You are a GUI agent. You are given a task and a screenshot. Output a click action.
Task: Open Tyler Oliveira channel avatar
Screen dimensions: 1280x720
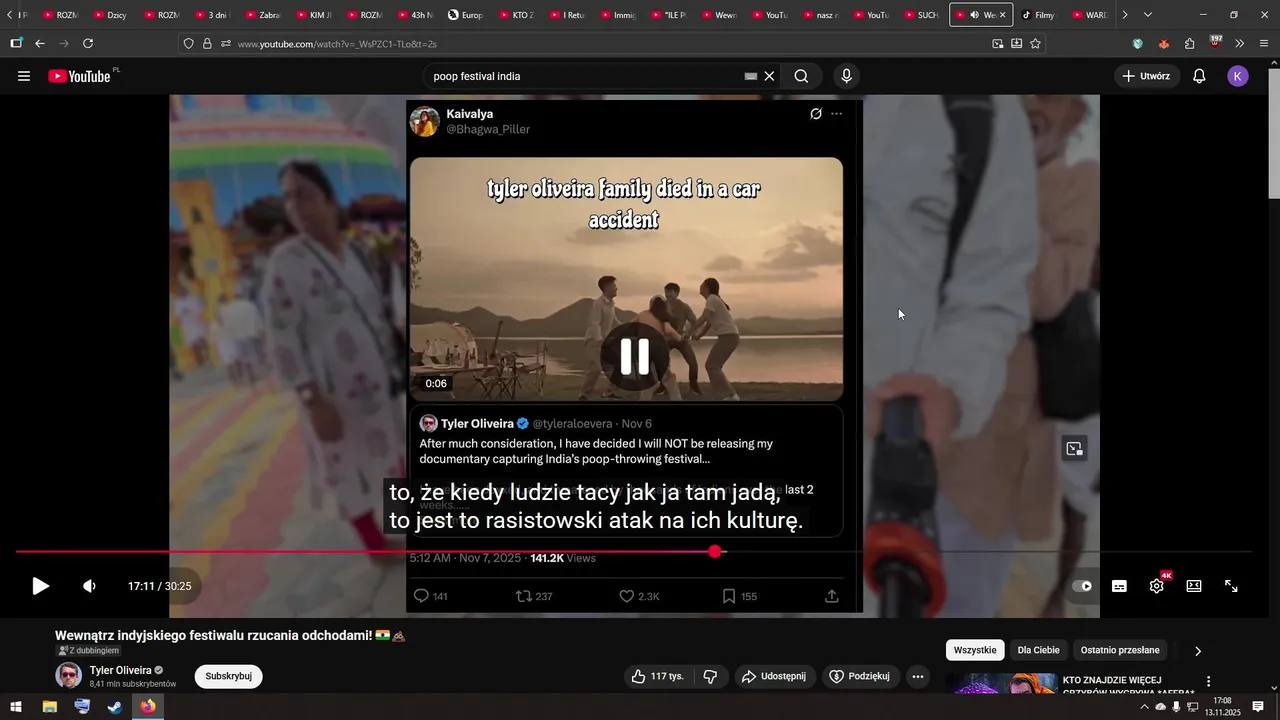68,676
